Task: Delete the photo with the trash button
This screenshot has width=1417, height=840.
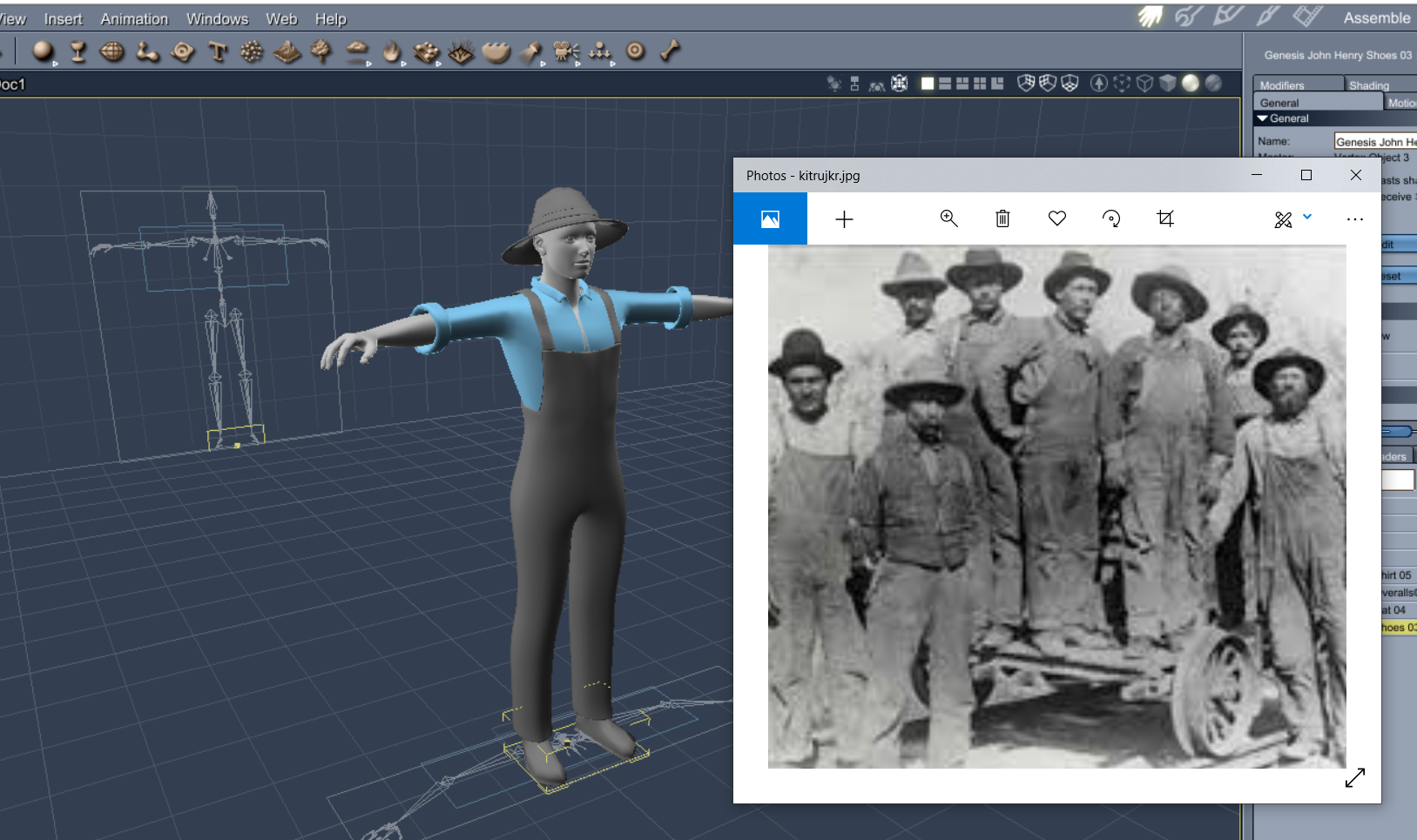Action: point(1002,218)
